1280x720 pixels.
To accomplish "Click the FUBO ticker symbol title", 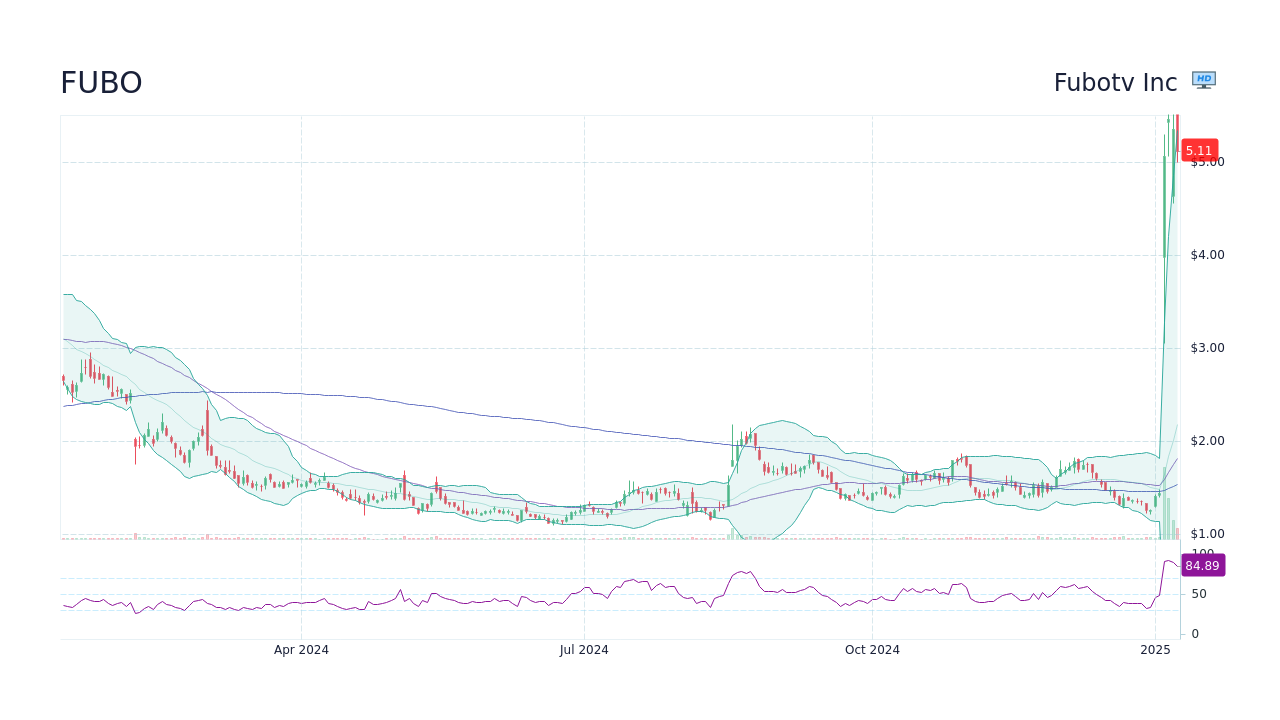I will (101, 83).
